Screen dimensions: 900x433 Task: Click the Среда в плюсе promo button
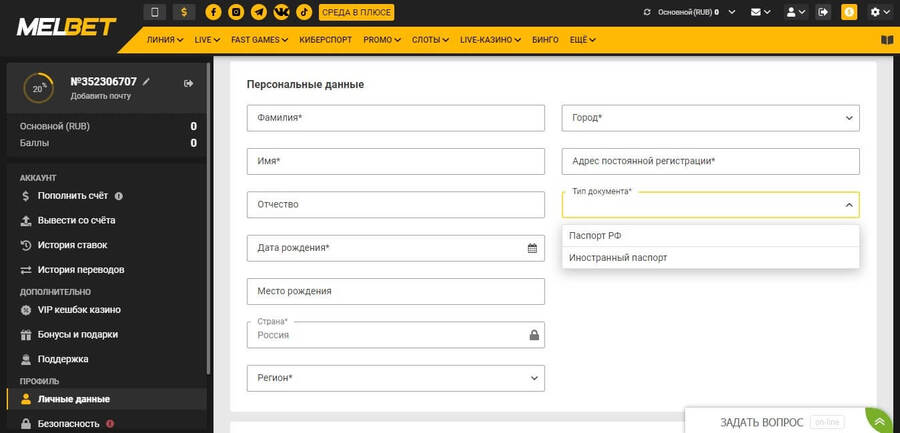(x=357, y=12)
